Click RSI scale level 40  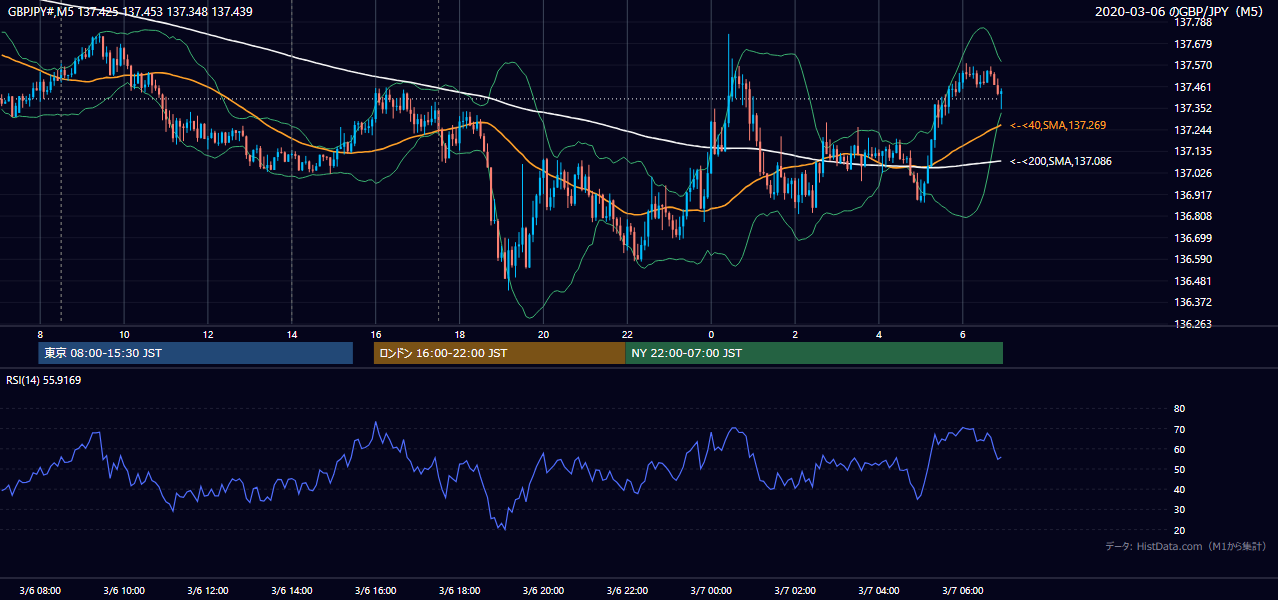pos(1179,489)
